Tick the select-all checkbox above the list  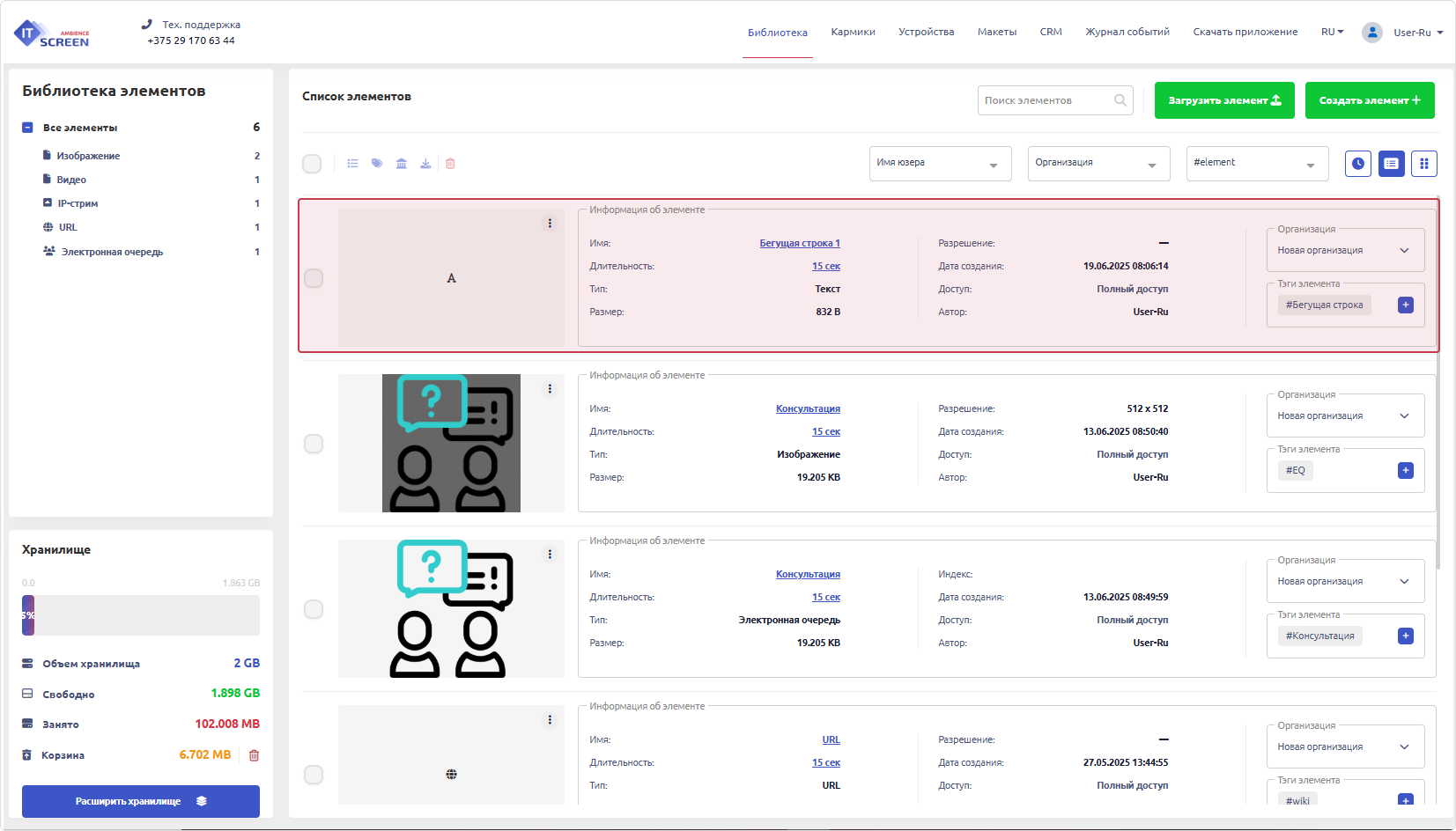pyautogui.click(x=312, y=164)
